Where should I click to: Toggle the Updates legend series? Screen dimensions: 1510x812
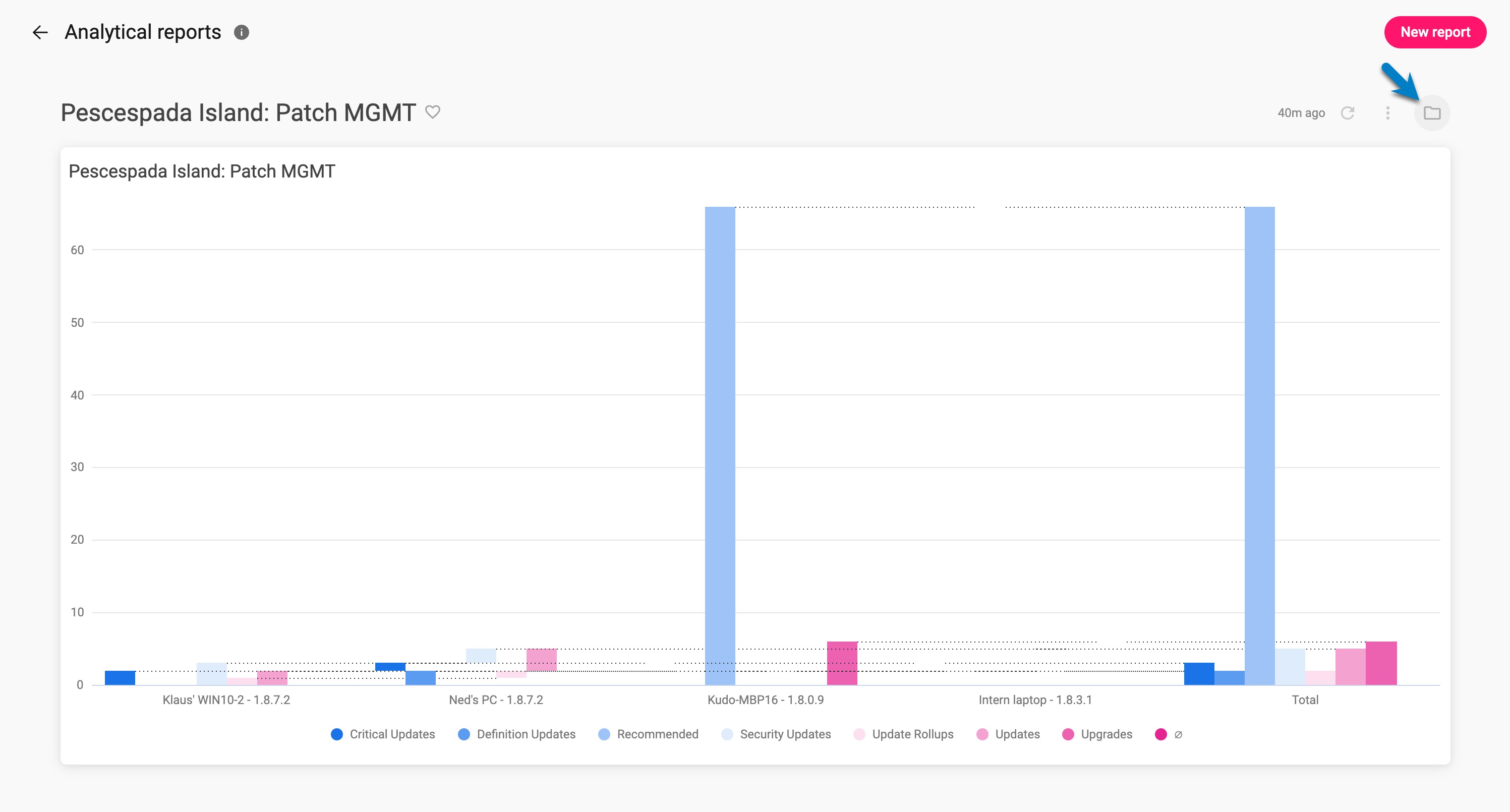[1008, 734]
